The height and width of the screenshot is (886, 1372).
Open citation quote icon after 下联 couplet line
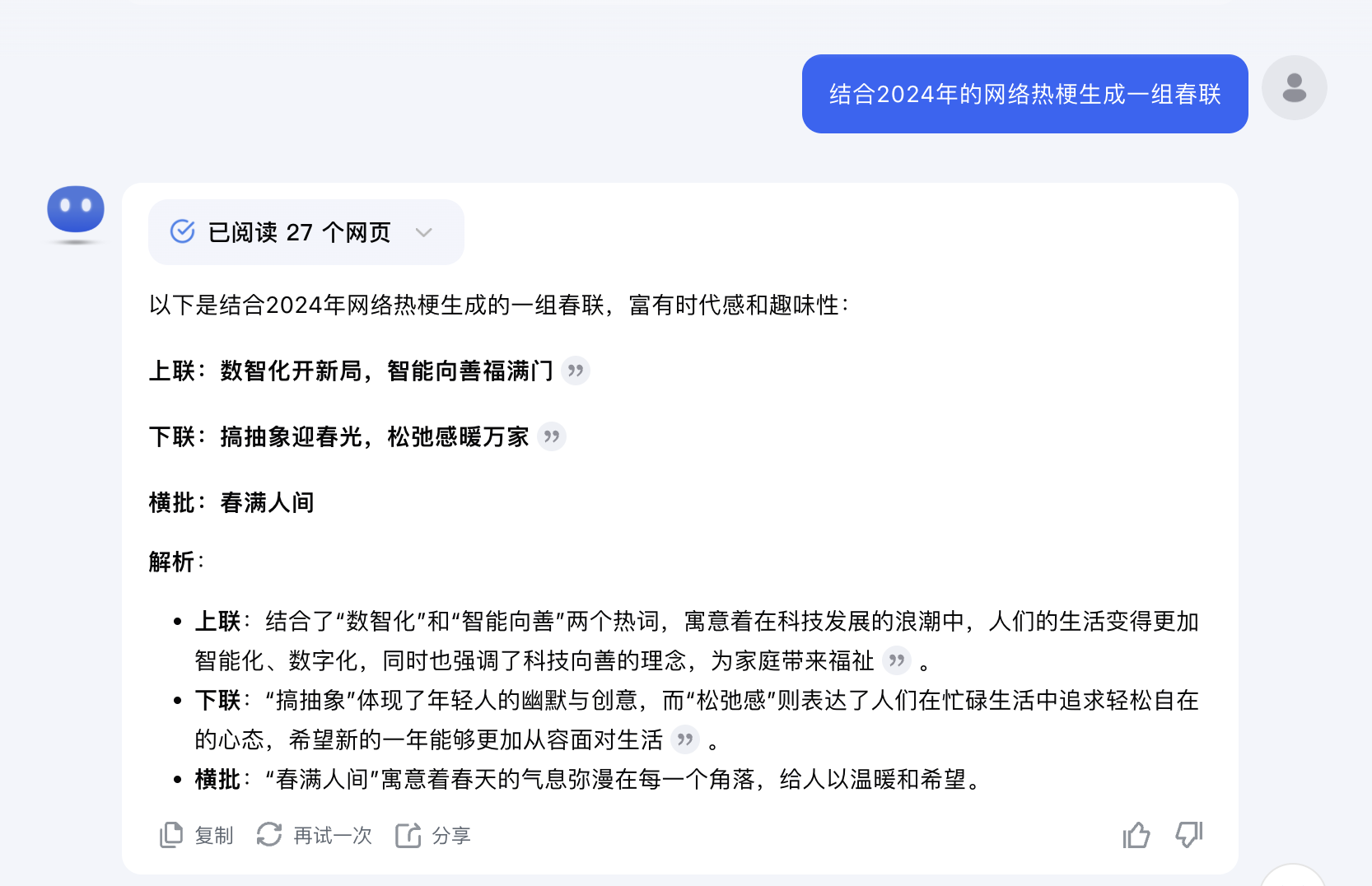(x=552, y=436)
